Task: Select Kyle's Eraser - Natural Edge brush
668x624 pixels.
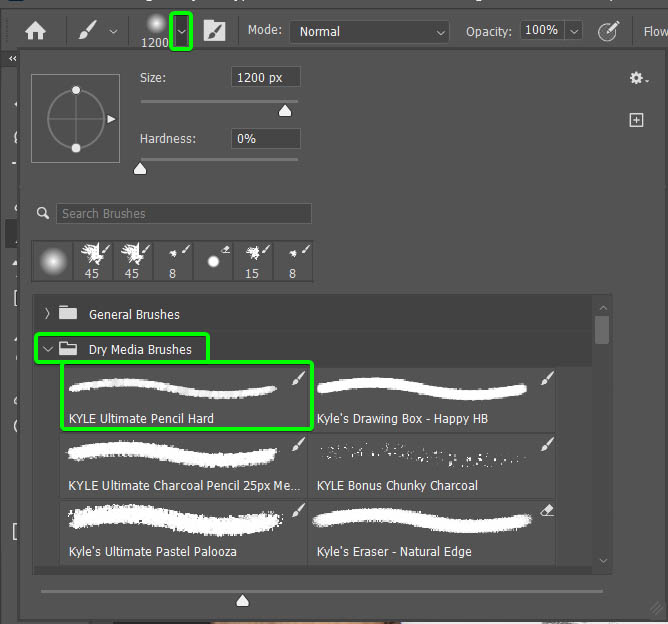Action: click(x=432, y=532)
